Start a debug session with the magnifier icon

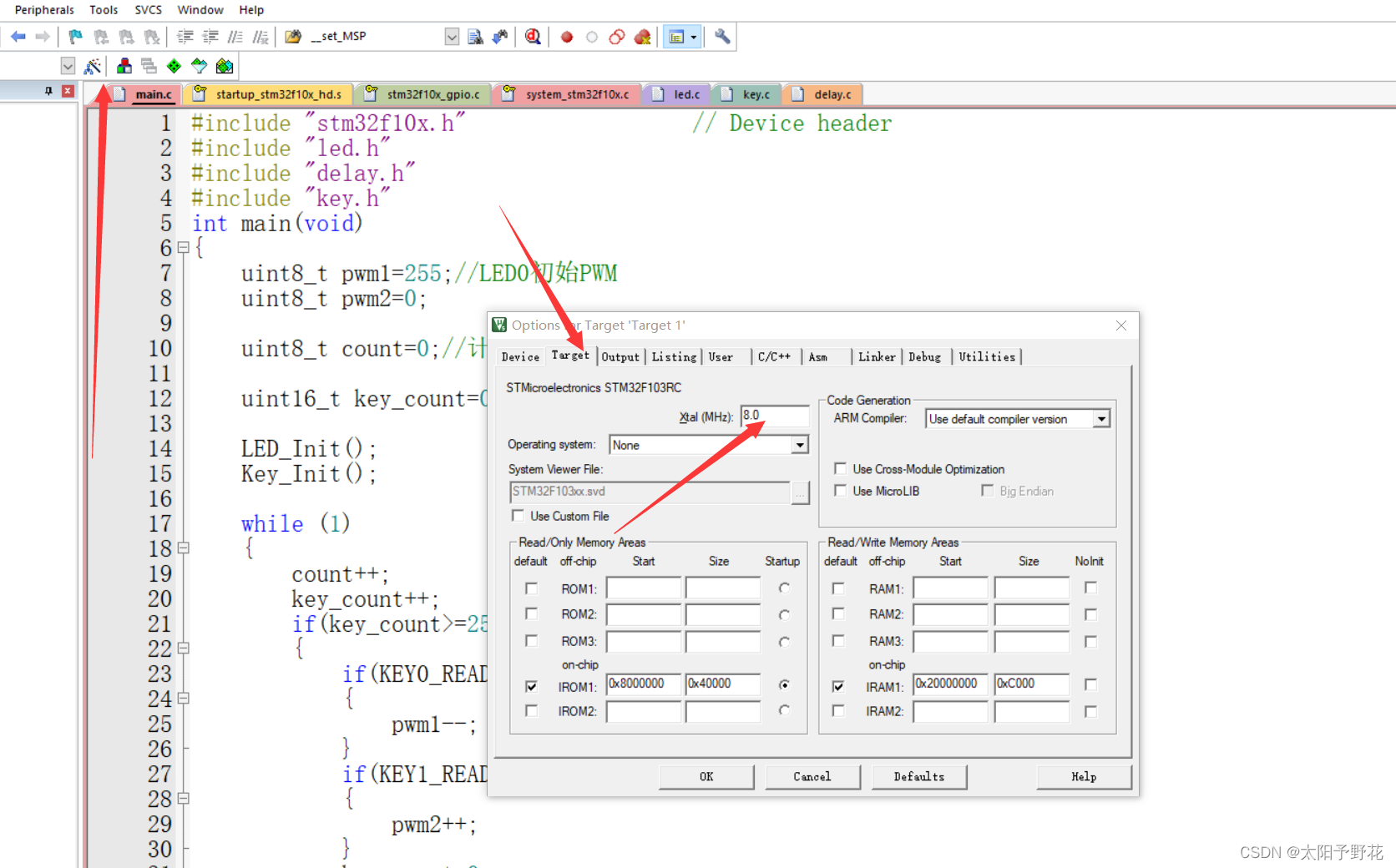pos(533,37)
